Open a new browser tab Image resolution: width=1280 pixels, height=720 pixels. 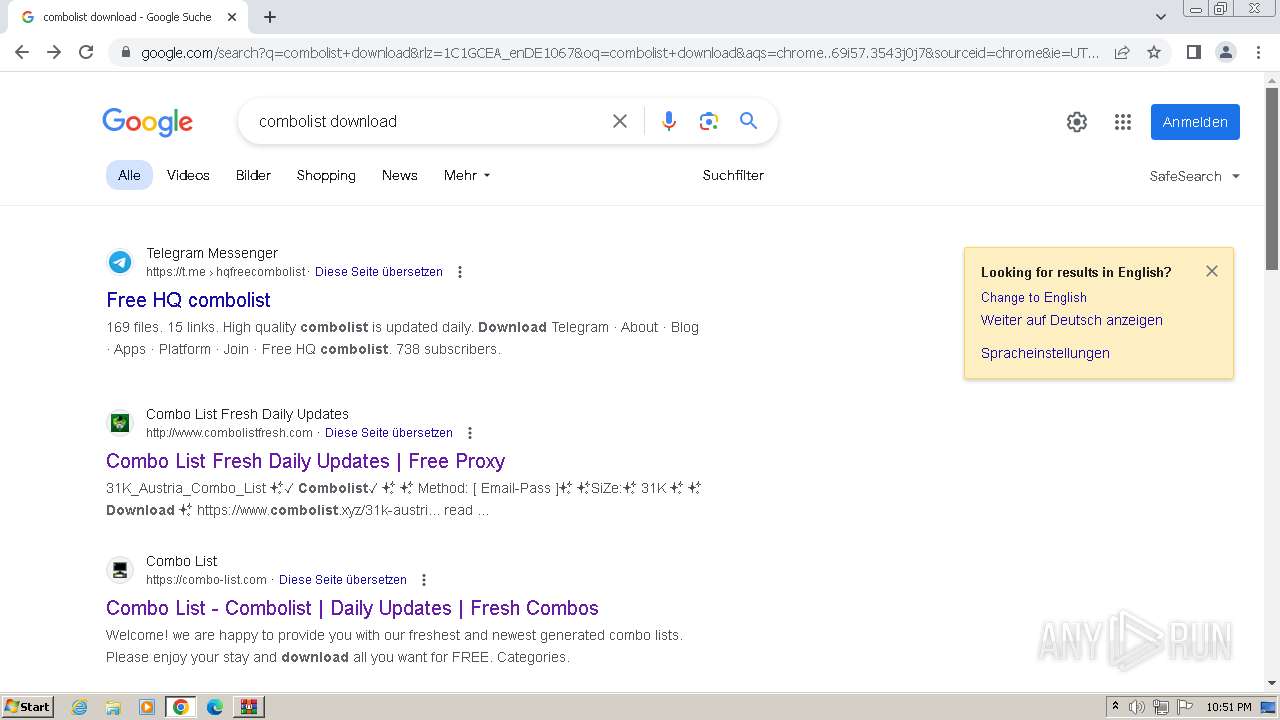tap(270, 17)
